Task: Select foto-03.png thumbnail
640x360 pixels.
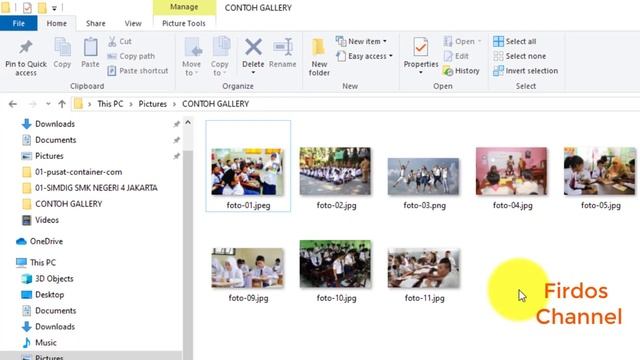Action: 423,176
